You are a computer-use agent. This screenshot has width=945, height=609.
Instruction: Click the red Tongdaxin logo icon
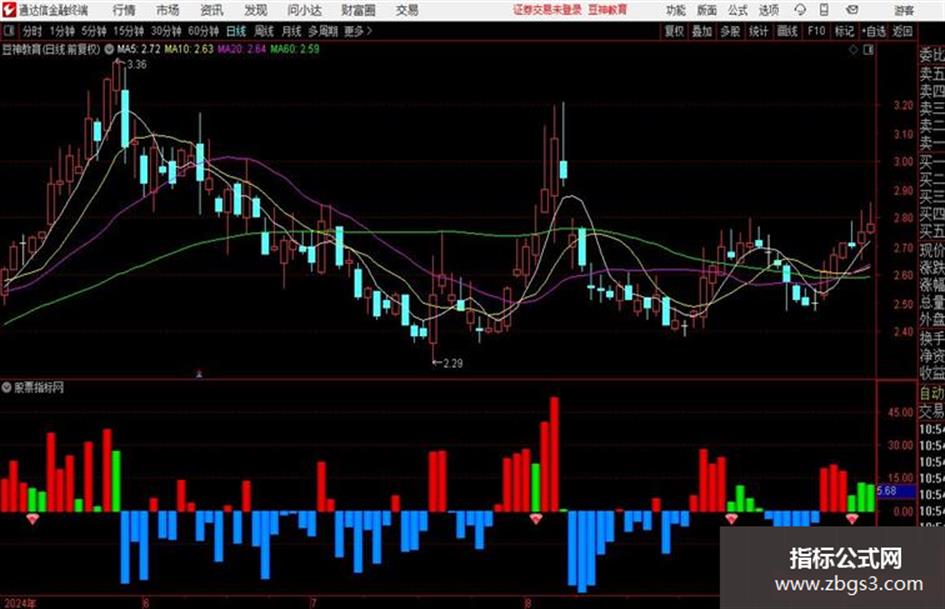9,10
